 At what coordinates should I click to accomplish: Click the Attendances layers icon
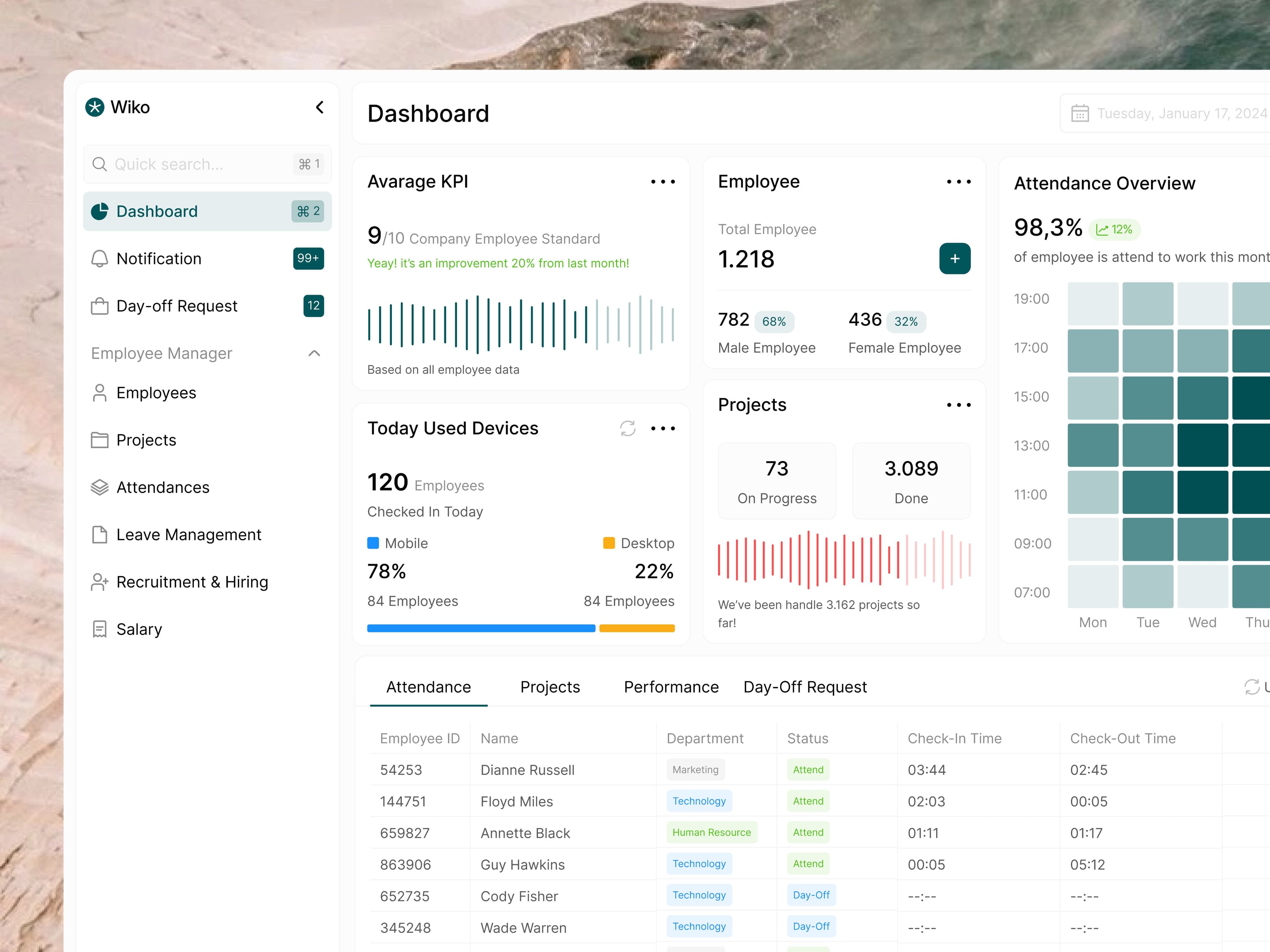point(99,487)
